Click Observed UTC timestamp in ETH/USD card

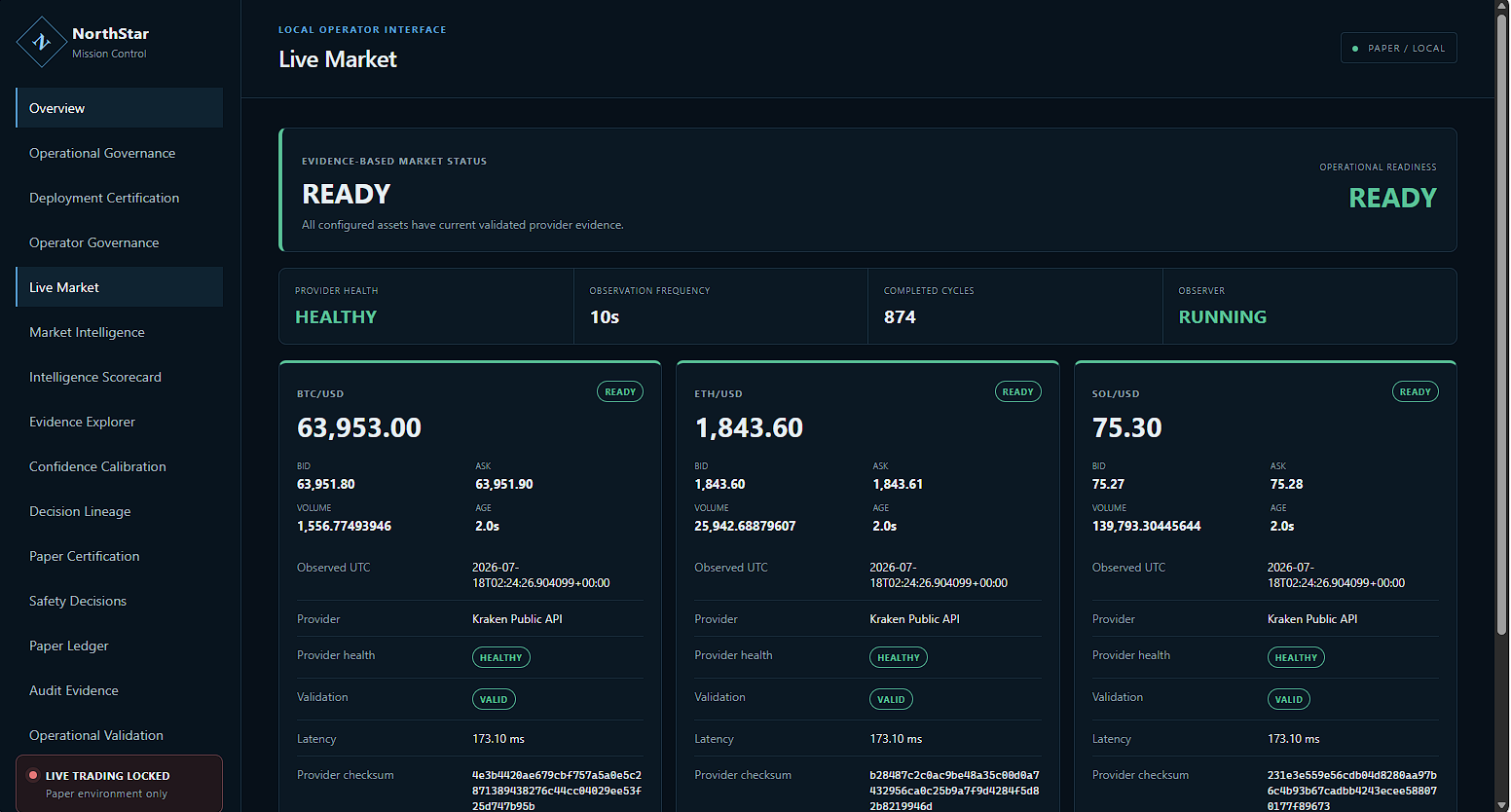(939, 575)
